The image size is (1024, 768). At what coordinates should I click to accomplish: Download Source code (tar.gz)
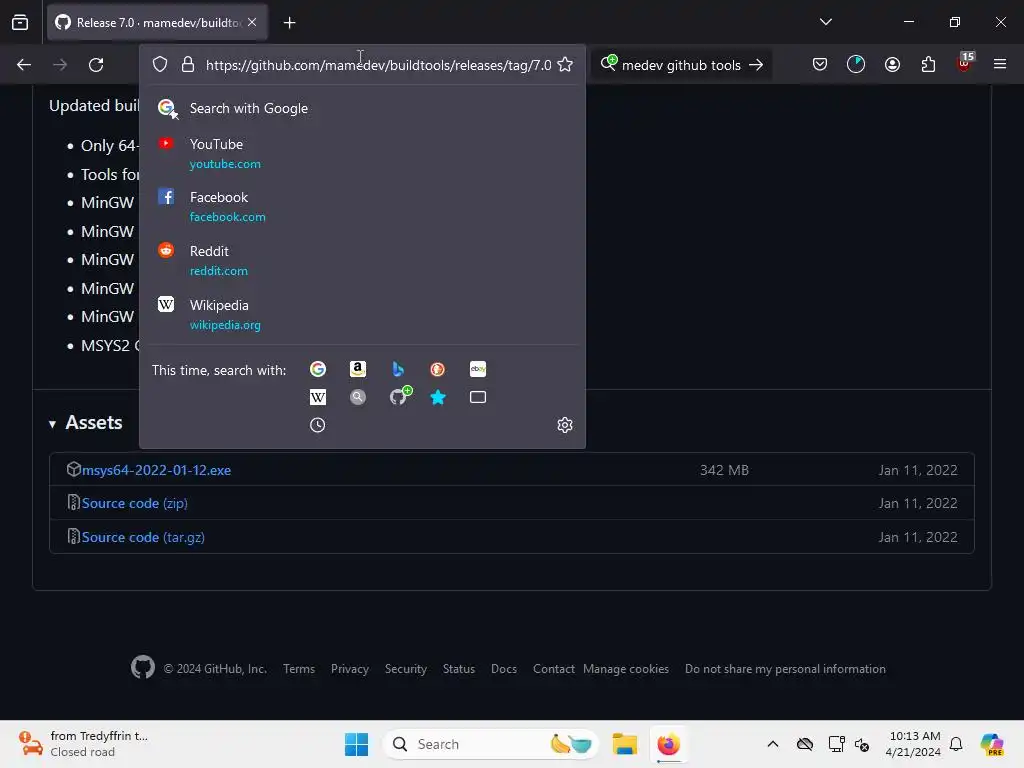(x=143, y=537)
